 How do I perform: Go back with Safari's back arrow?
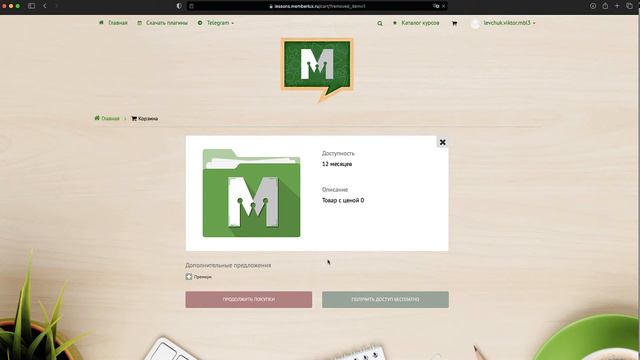45,6
